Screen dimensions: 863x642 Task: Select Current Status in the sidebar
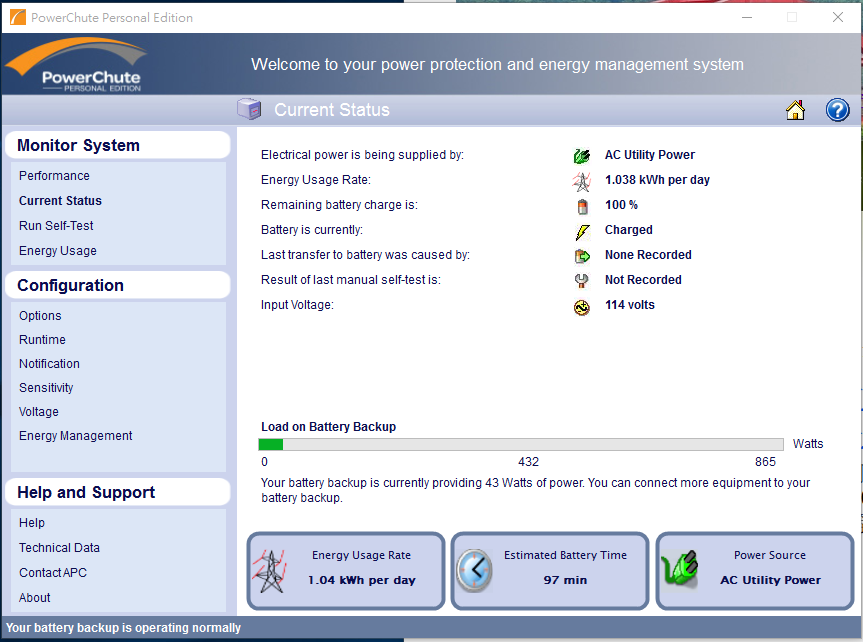tap(60, 200)
